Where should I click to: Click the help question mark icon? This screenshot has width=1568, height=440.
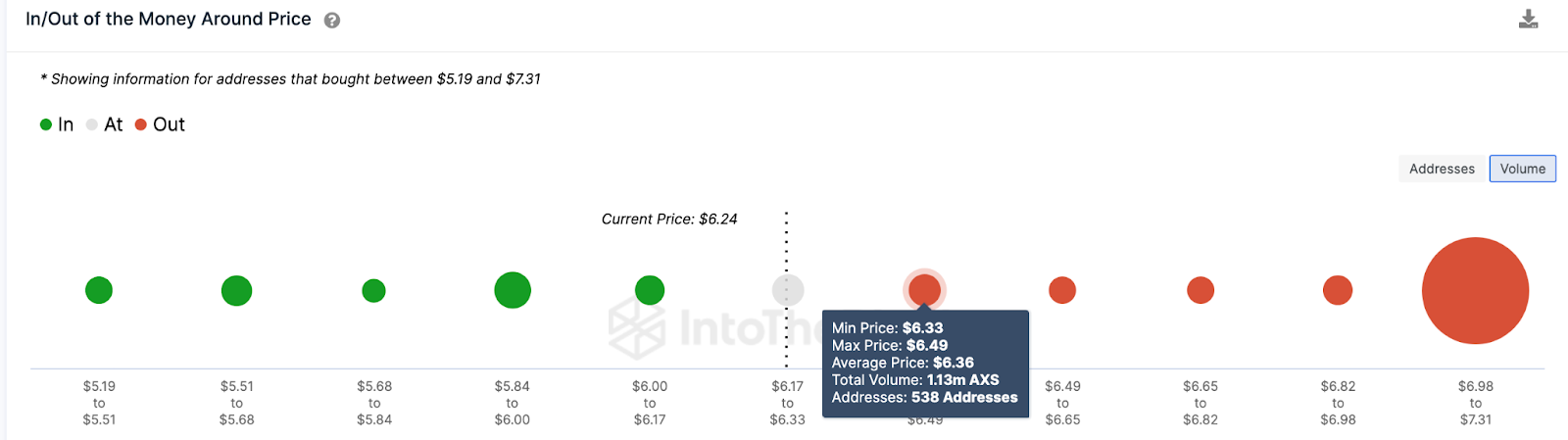click(x=332, y=21)
